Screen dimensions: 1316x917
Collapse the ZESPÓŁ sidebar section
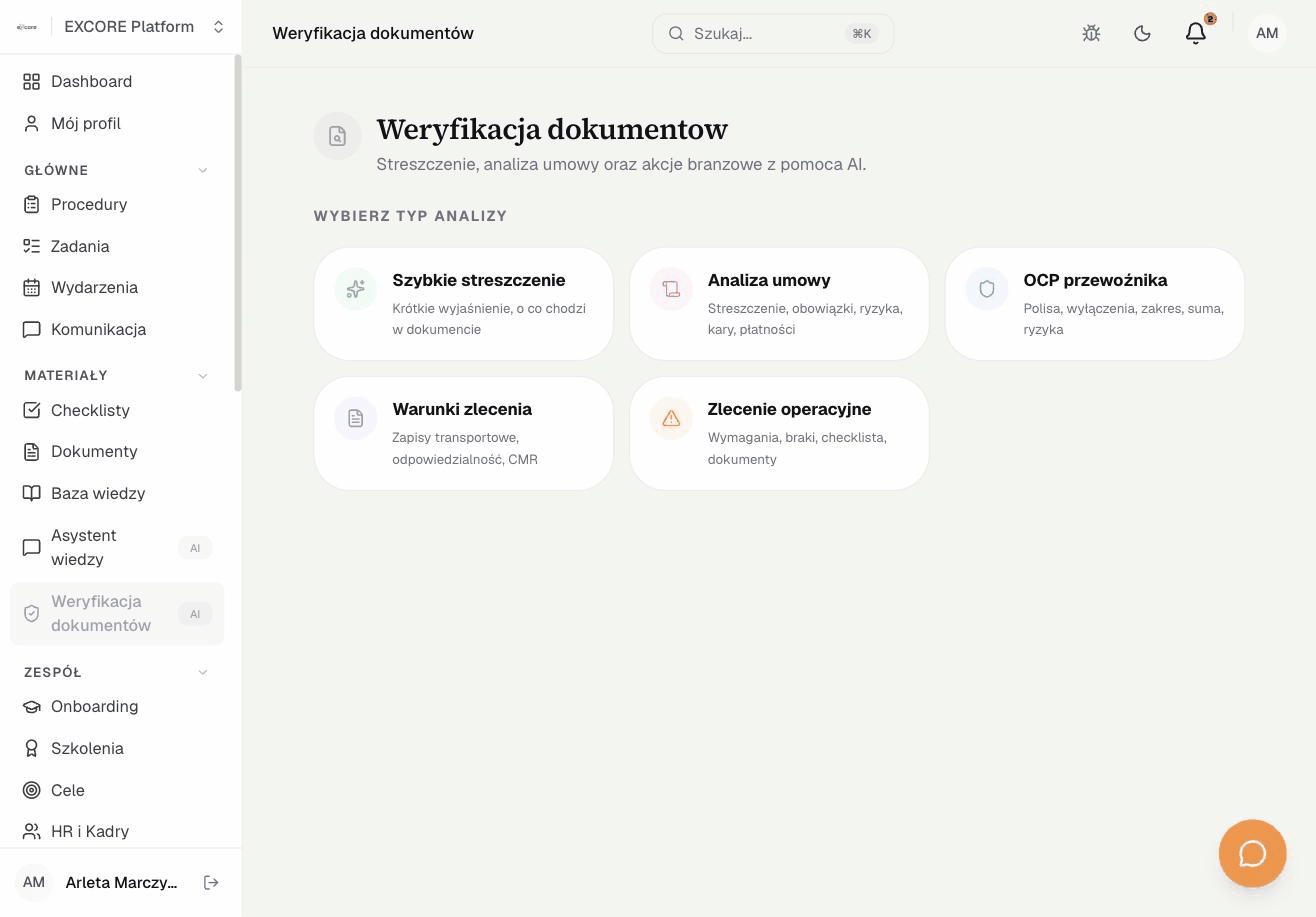pos(203,673)
